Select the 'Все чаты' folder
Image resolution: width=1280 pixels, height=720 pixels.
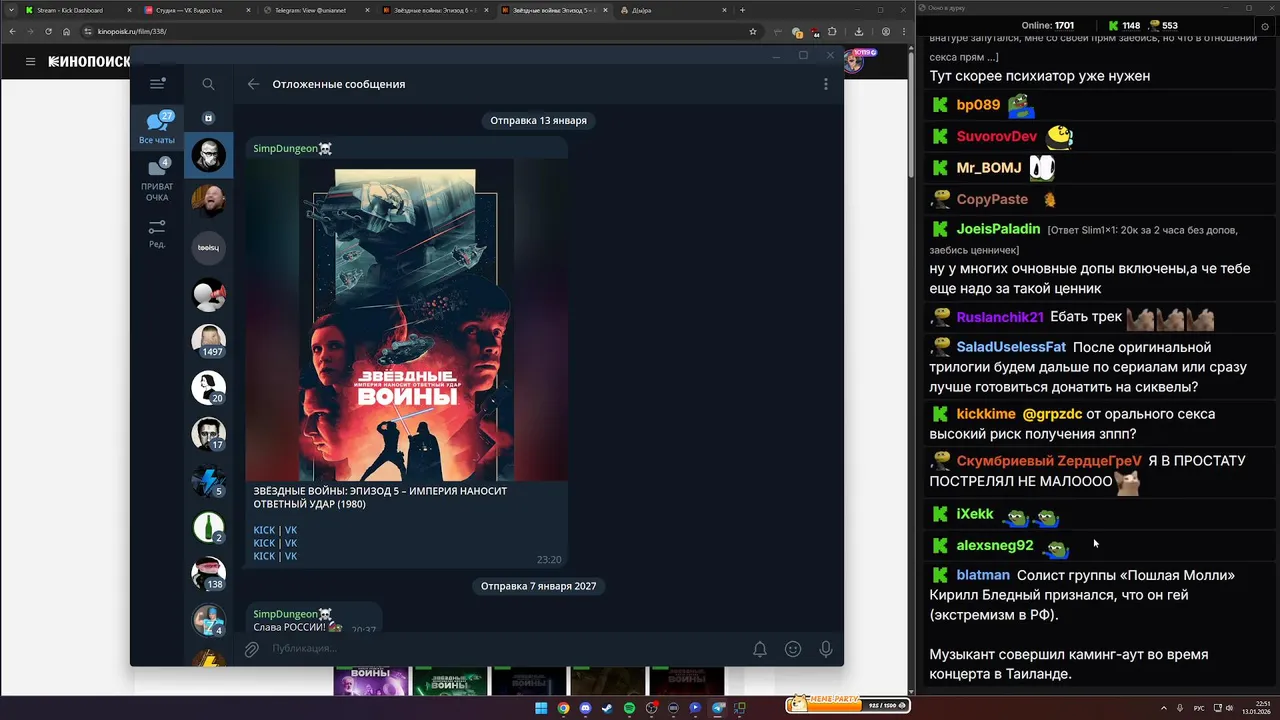pyautogui.click(x=157, y=128)
